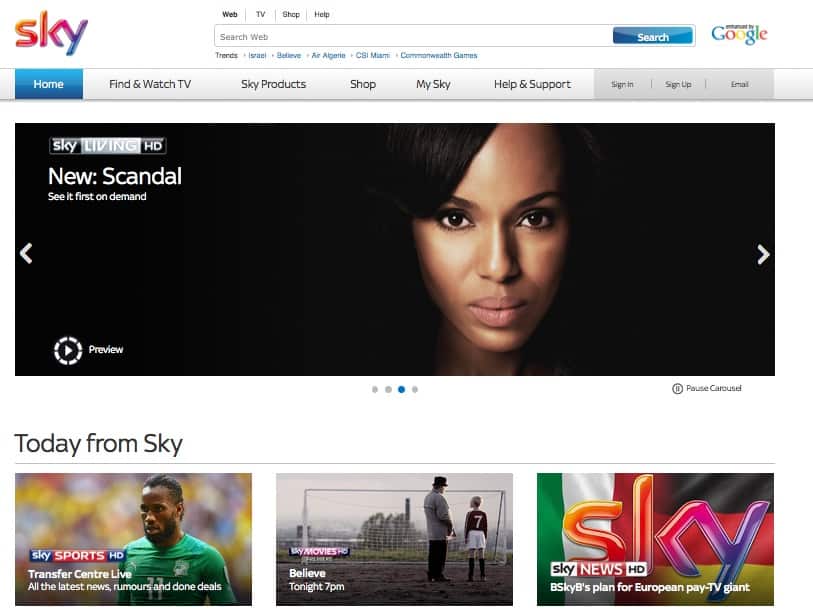The width and height of the screenshot is (813, 615).
Task: Click the blue Search button
Action: click(653, 37)
